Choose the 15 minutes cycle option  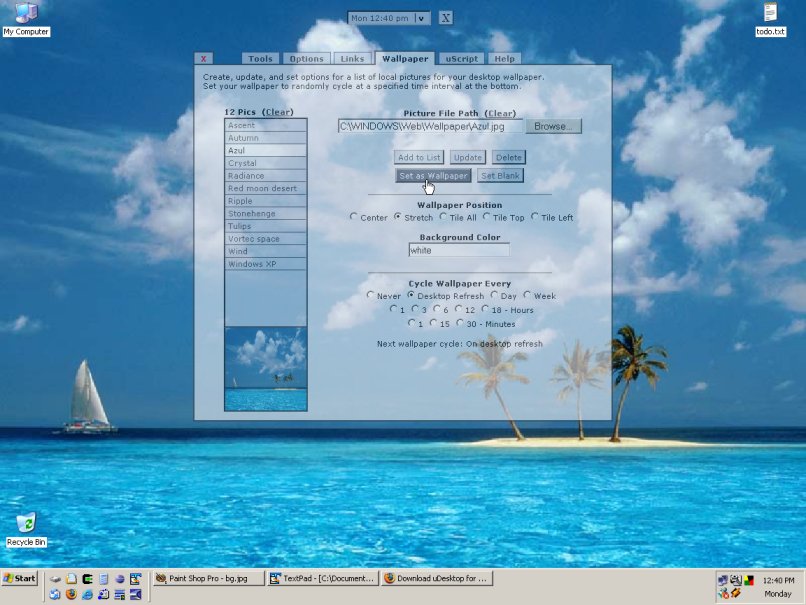click(433, 323)
